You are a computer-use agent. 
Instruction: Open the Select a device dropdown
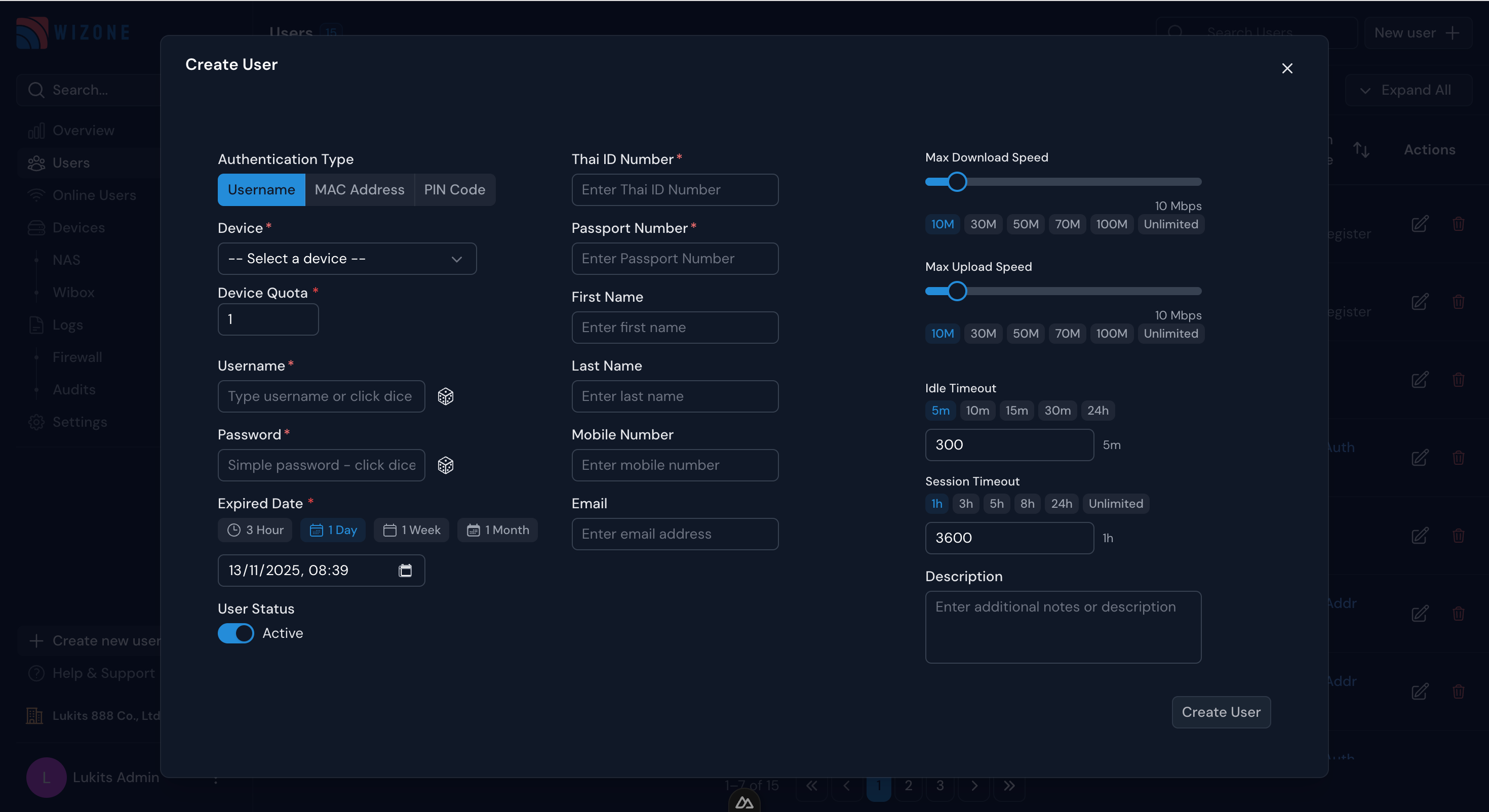click(x=346, y=258)
